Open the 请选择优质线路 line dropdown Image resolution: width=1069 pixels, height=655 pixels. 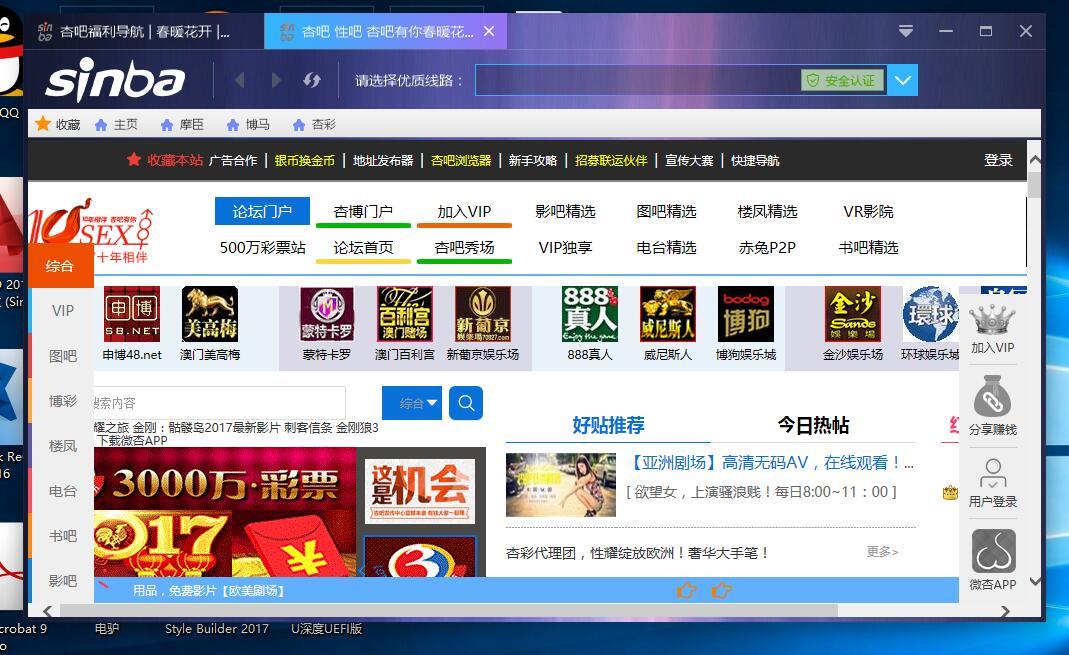901,80
